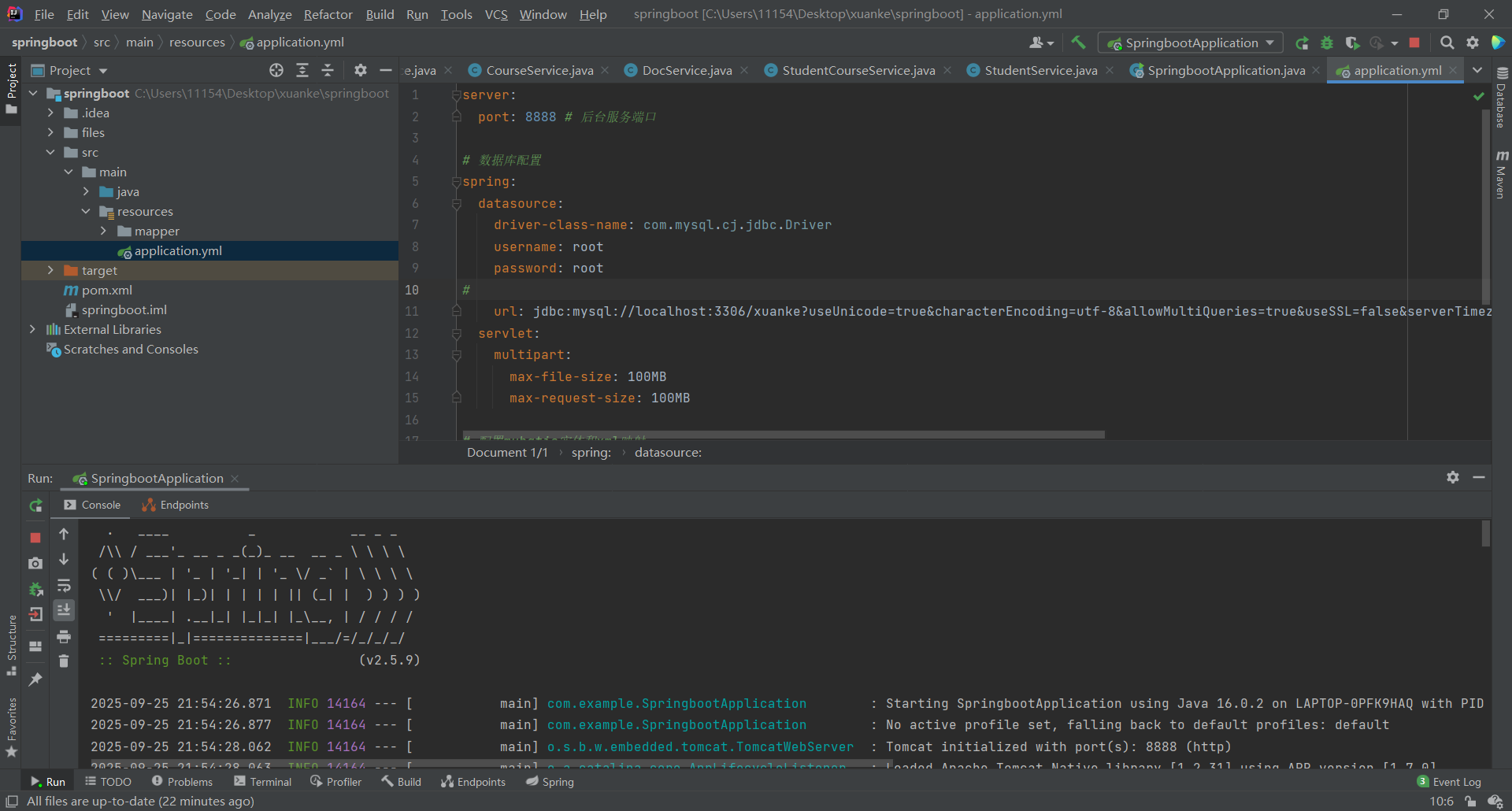The image size is (1512, 811).
Task: Toggle the Project sidebar tool button
Action: [11, 88]
